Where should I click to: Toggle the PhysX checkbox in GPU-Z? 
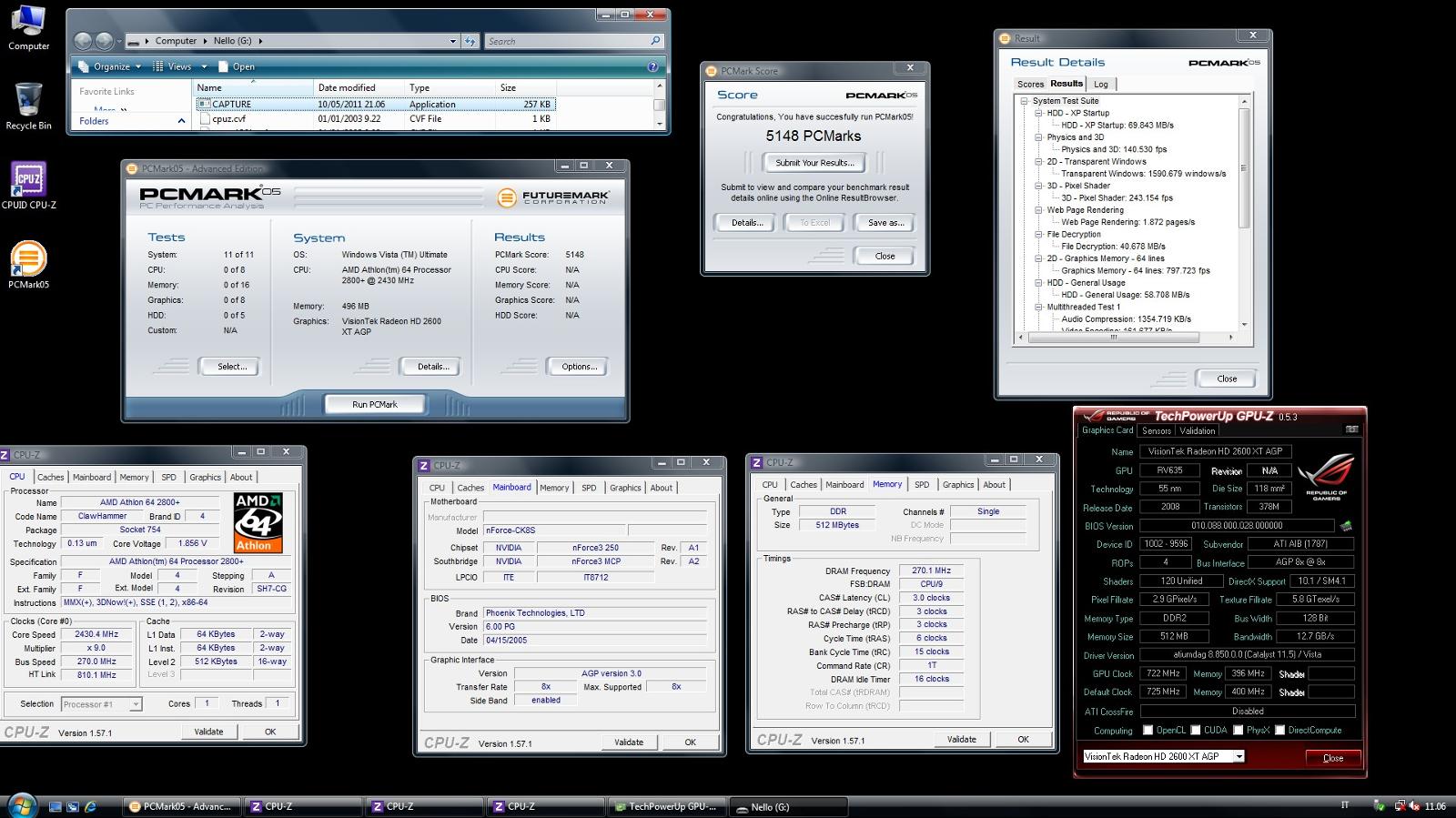point(1238,730)
